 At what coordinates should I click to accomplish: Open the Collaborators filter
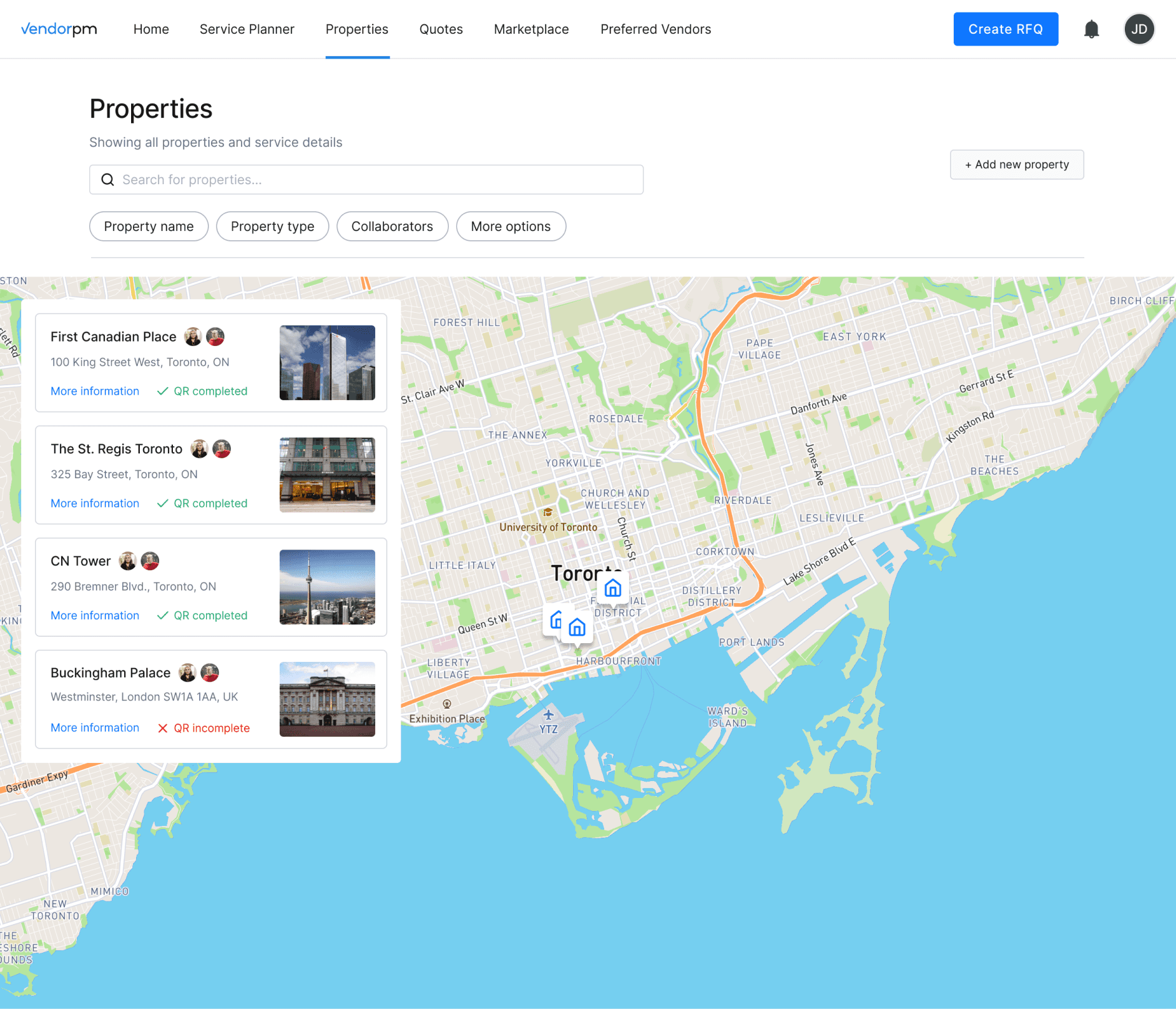pyautogui.click(x=392, y=226)
